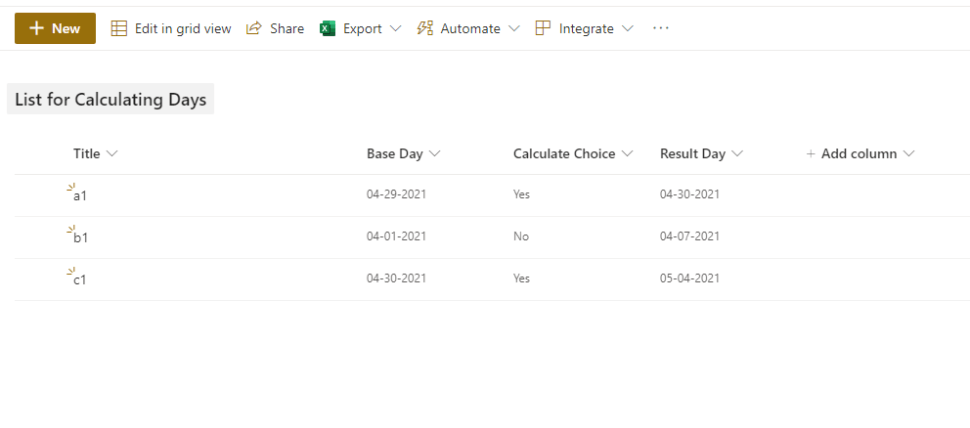Click the Share arrow icon

(254, 28)
